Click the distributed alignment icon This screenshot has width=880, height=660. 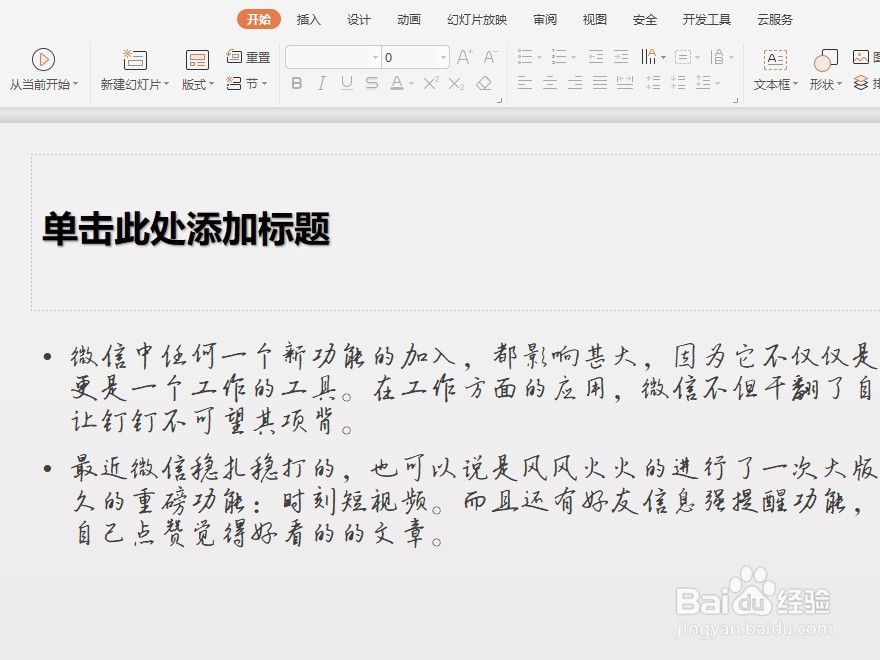(x=625, y=84)
